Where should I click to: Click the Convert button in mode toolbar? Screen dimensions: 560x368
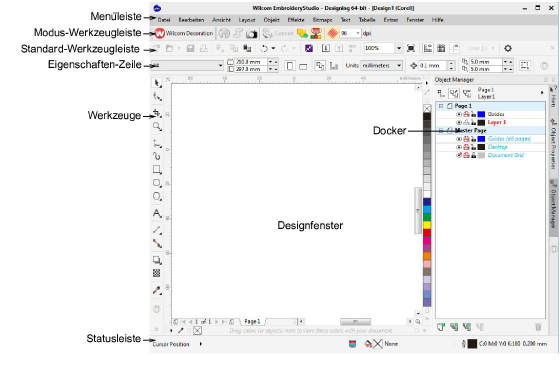point(278,34)
